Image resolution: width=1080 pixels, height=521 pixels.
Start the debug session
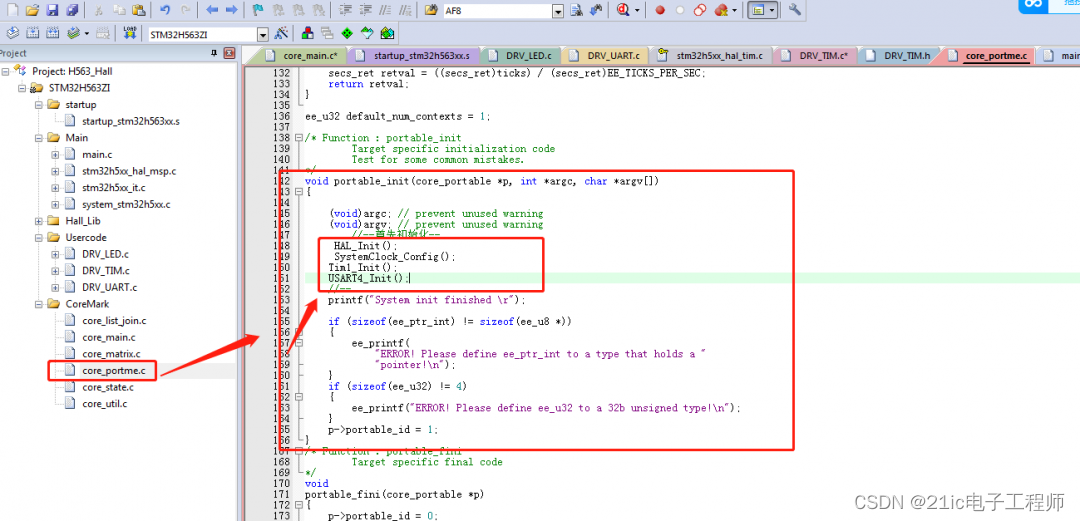(623, 10)
